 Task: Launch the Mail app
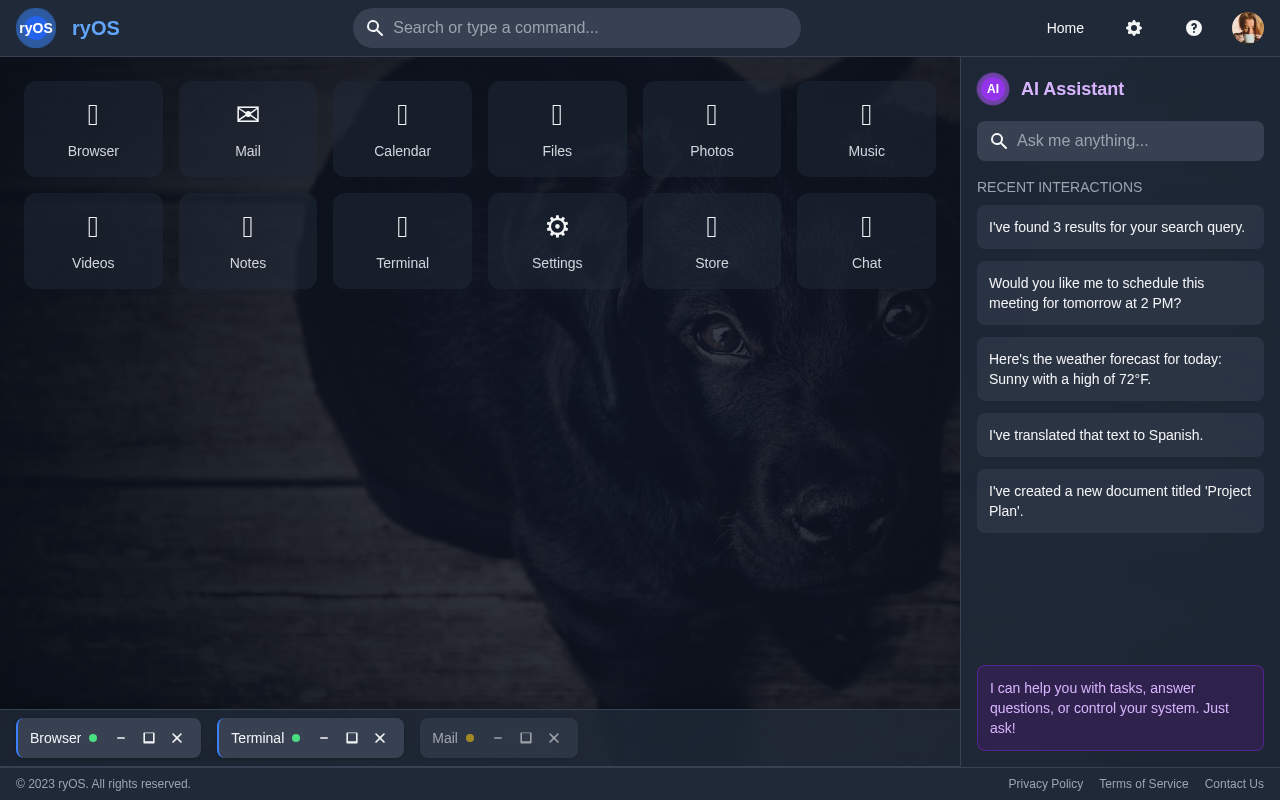click(248, 129)
